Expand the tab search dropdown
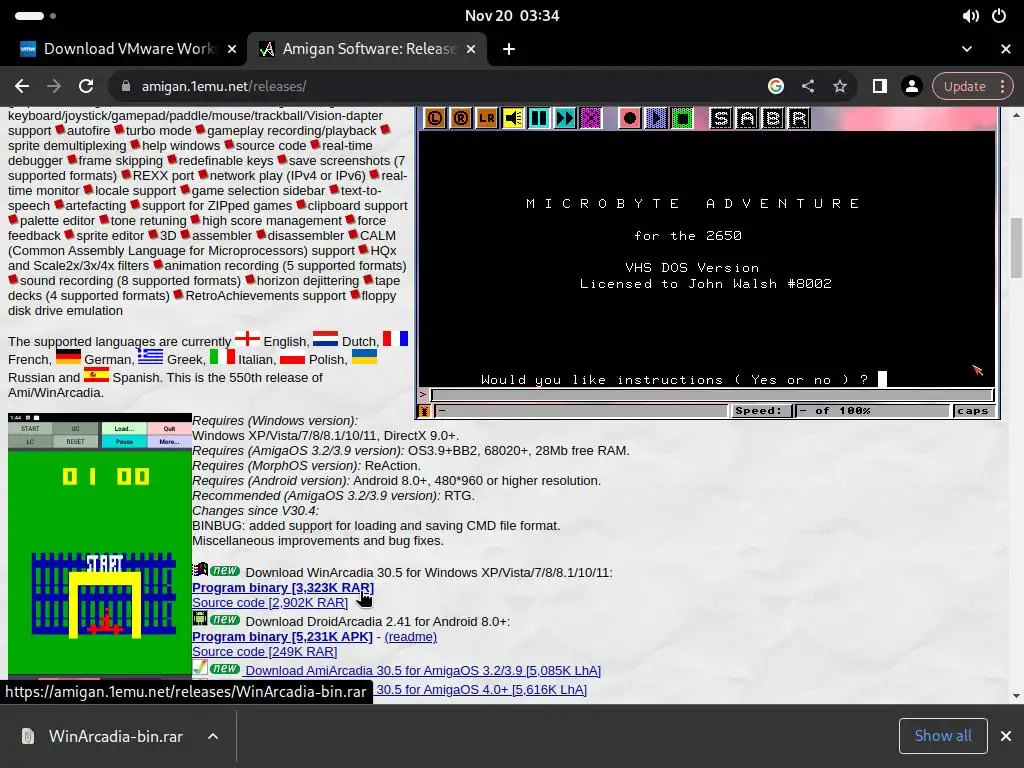The width and height of the screenshot is (1024, 768). point(967,49)
